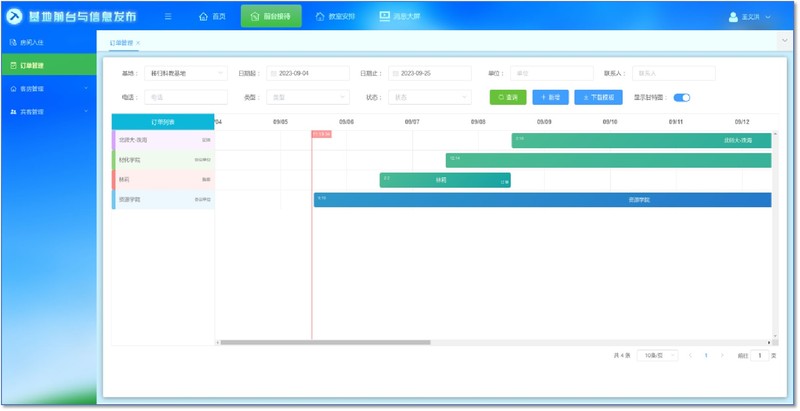Open the 10条/页 page size dropdown
Viewport: 800px width, 411px height.
pyautogui.click(x=657, y=355)
